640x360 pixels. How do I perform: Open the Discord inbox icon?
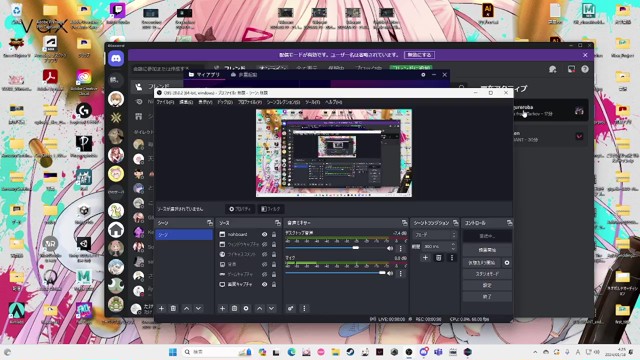[x=571, y=69]
